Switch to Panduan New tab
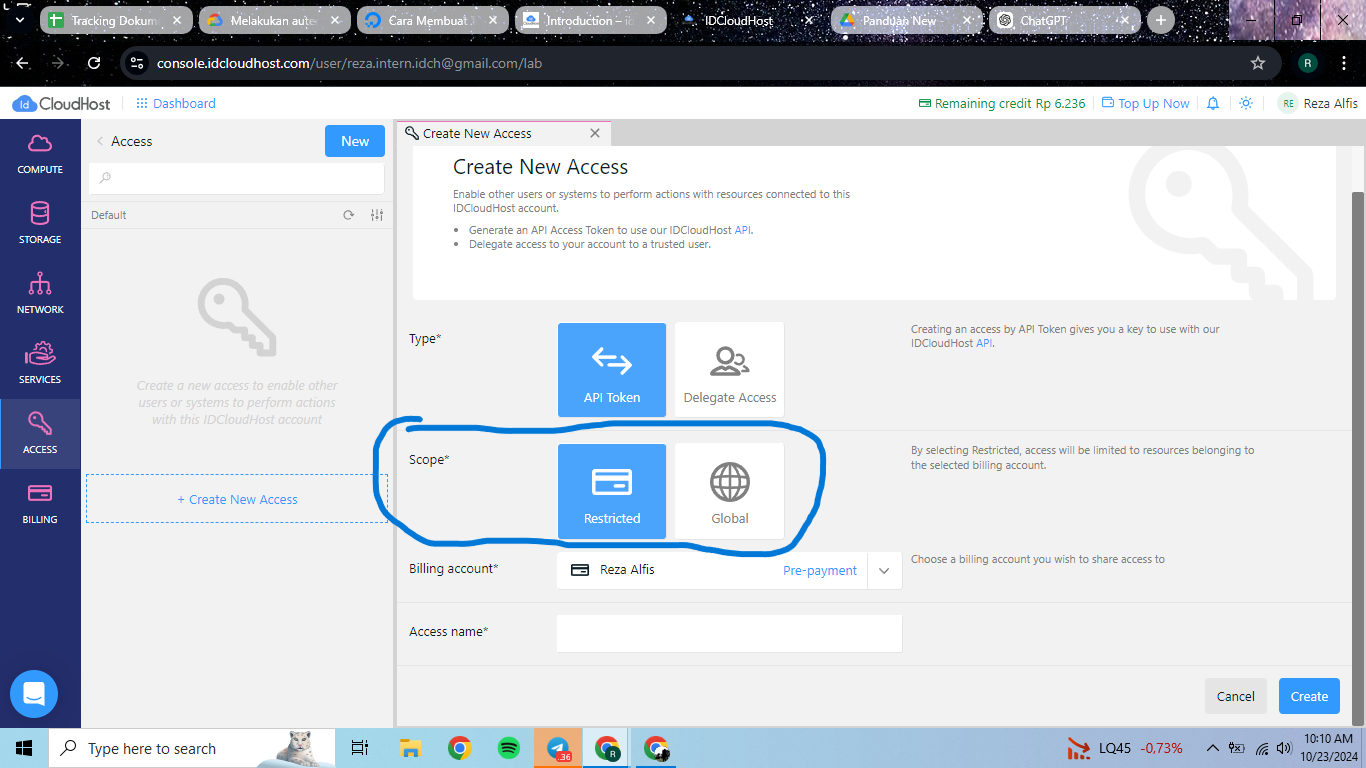 pyautogui.click(x=908, y=20)
